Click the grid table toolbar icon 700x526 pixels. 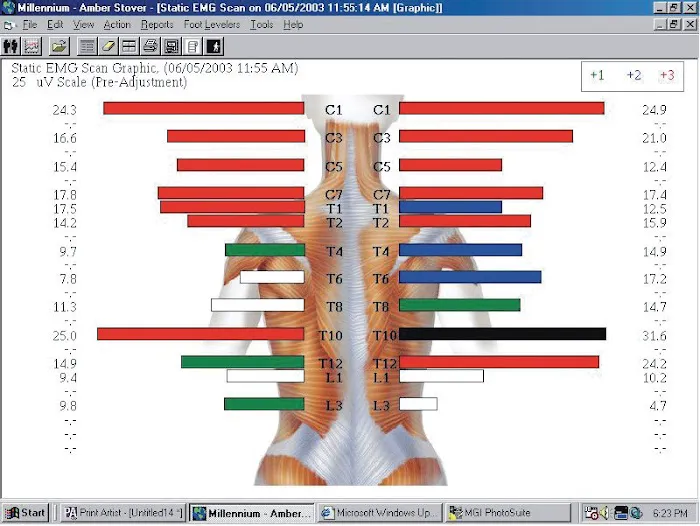(129, 46)
